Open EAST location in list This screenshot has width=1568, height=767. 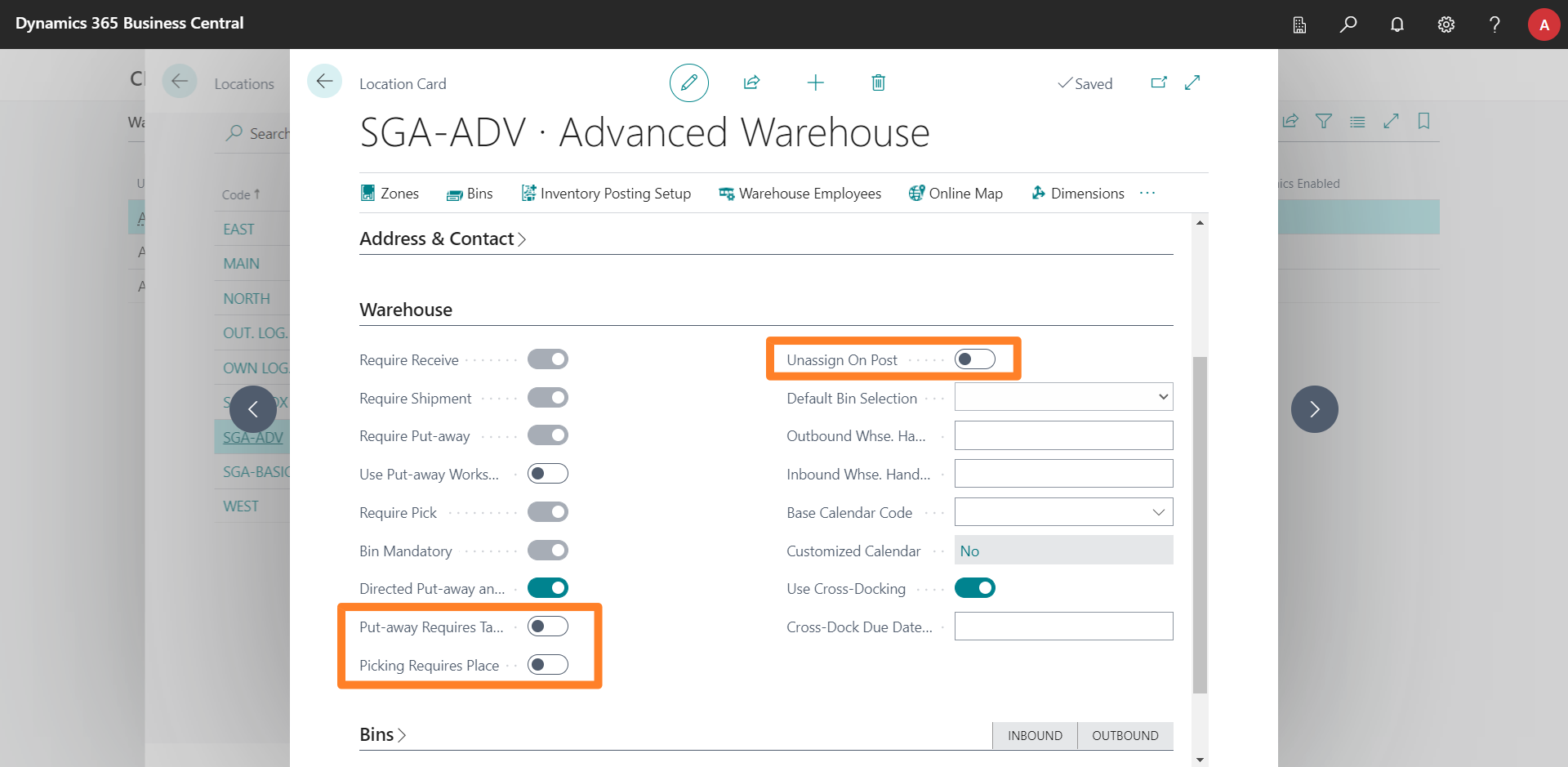[x=239, y=230]
